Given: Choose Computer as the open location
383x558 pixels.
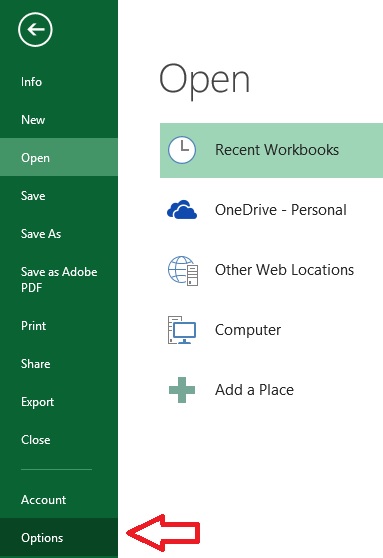Looking at the screenshot, I should tap(248, 330).
